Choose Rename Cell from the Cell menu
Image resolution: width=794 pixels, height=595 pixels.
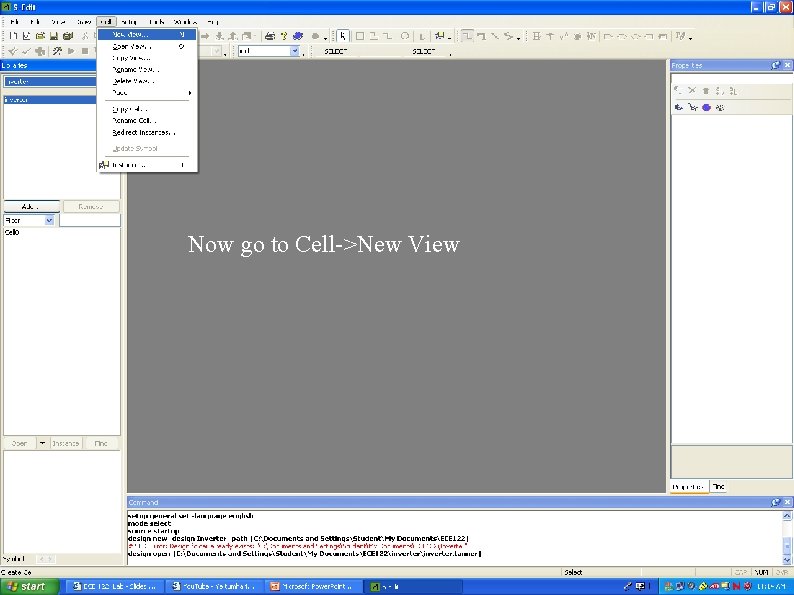133,120
